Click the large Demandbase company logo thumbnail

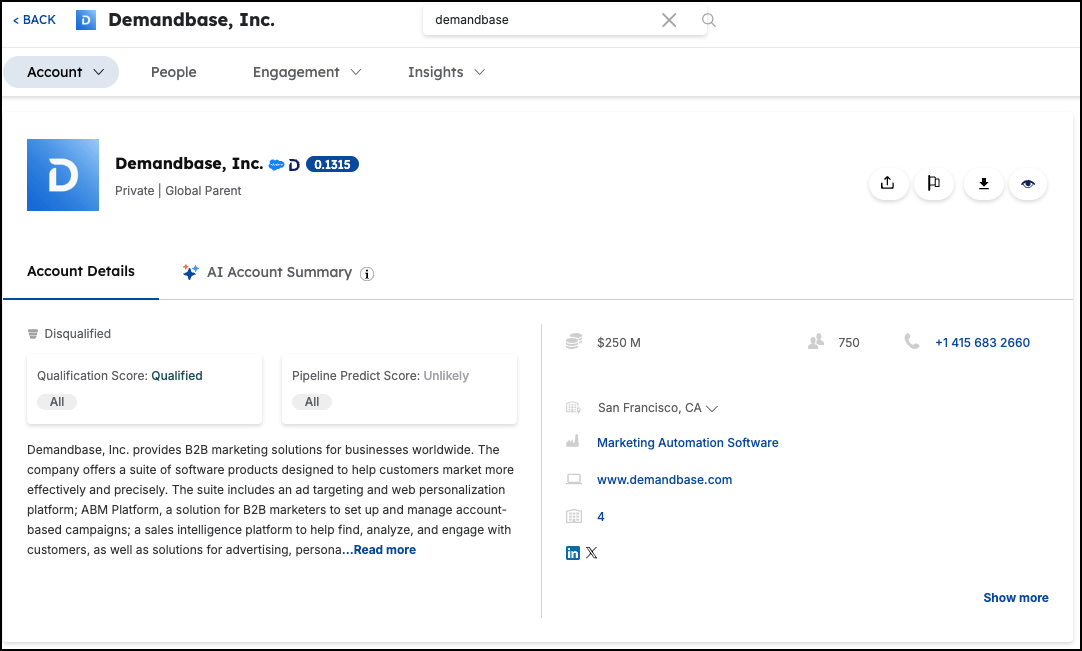(x=63, y=175)
